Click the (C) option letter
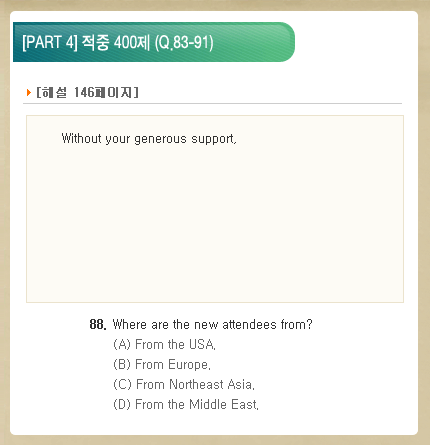This screenshot has width=430, height=445. [x=122, y=384]
